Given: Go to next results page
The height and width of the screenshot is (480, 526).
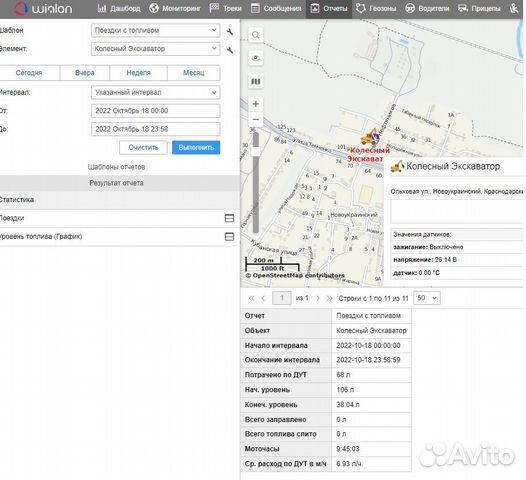Looking at the screenshot, I should (318, 298).
